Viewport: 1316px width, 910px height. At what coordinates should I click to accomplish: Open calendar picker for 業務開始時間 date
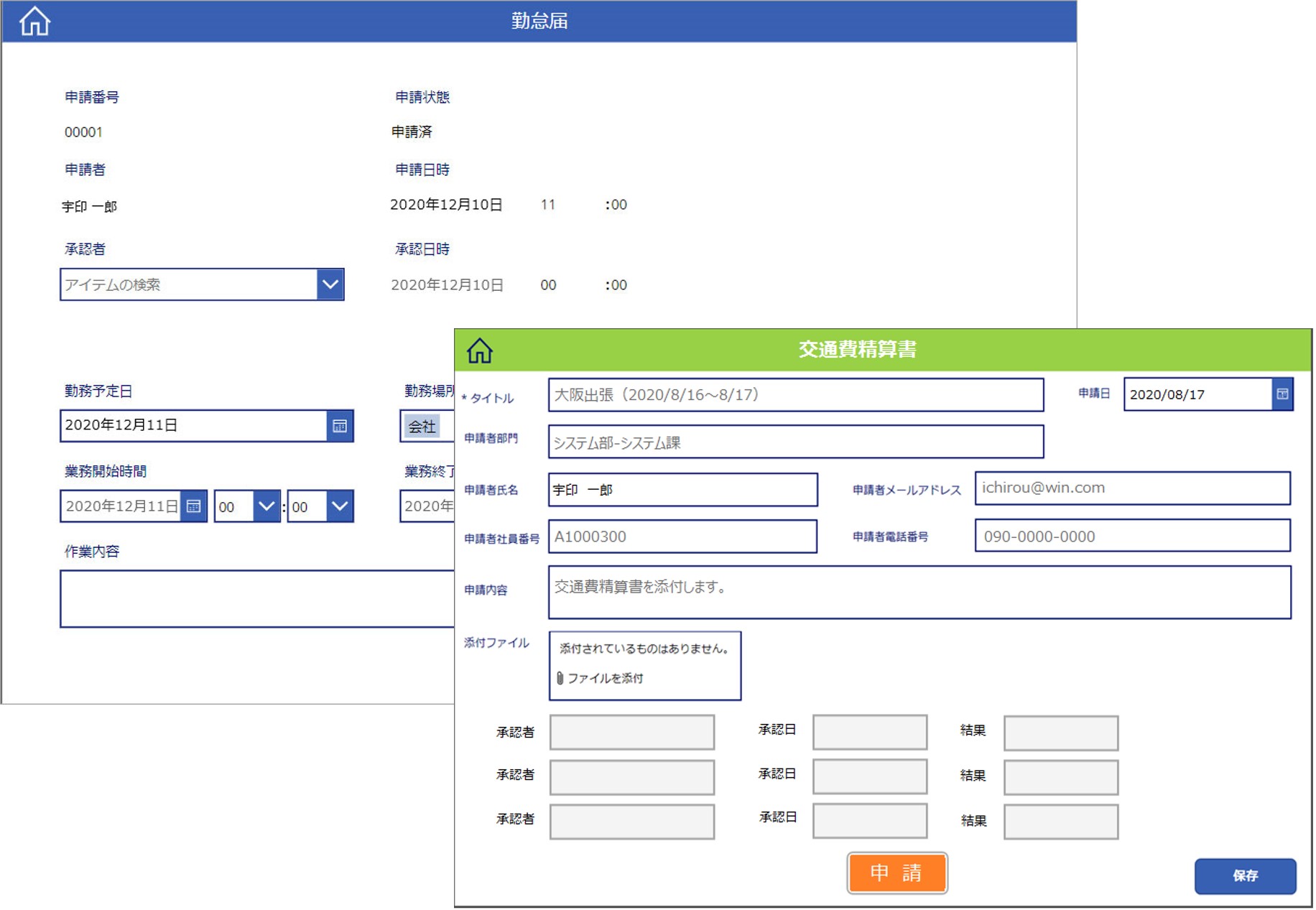point(194,506)
